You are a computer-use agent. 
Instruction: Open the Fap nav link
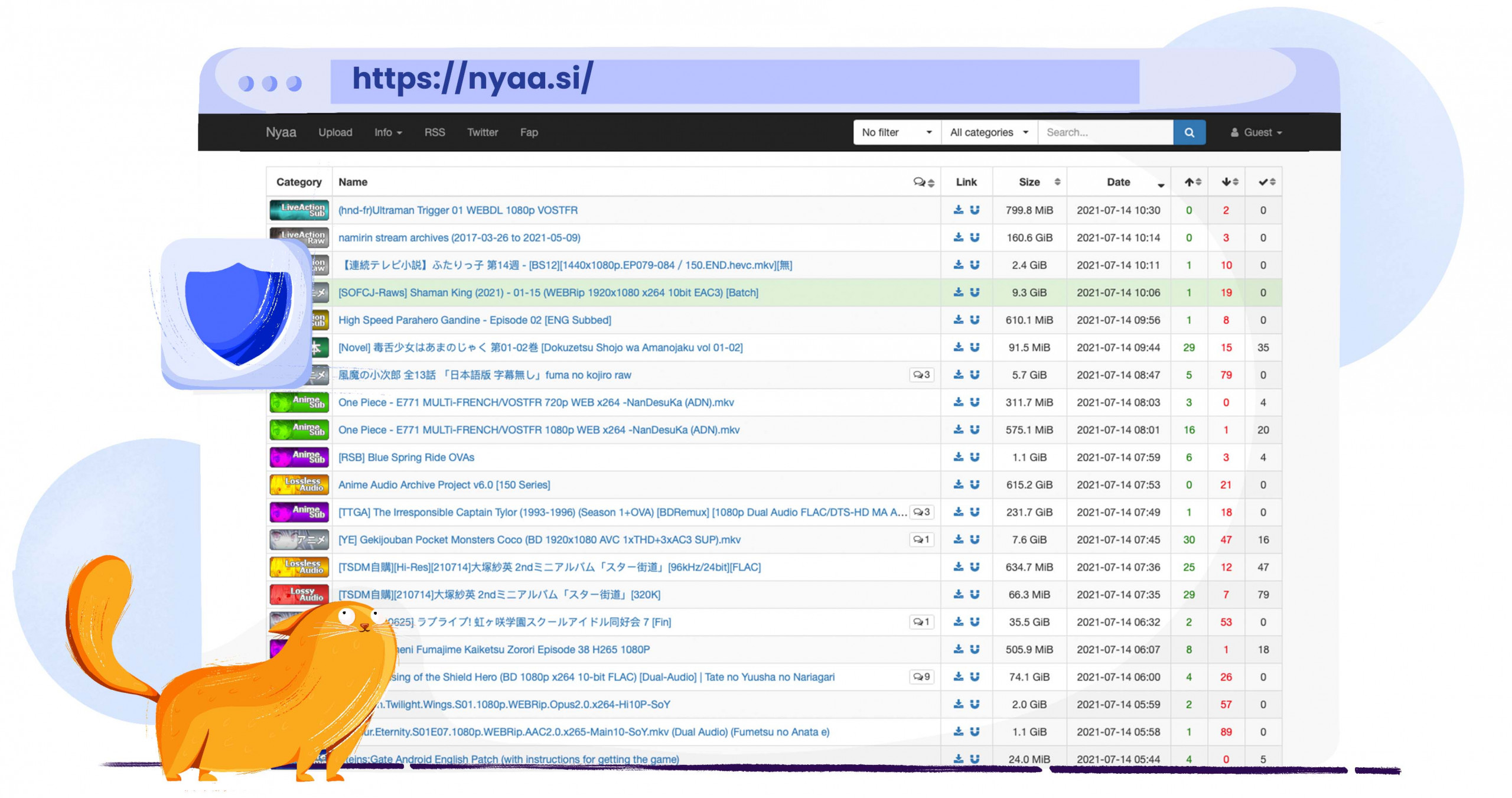click(x=529, y=132)
